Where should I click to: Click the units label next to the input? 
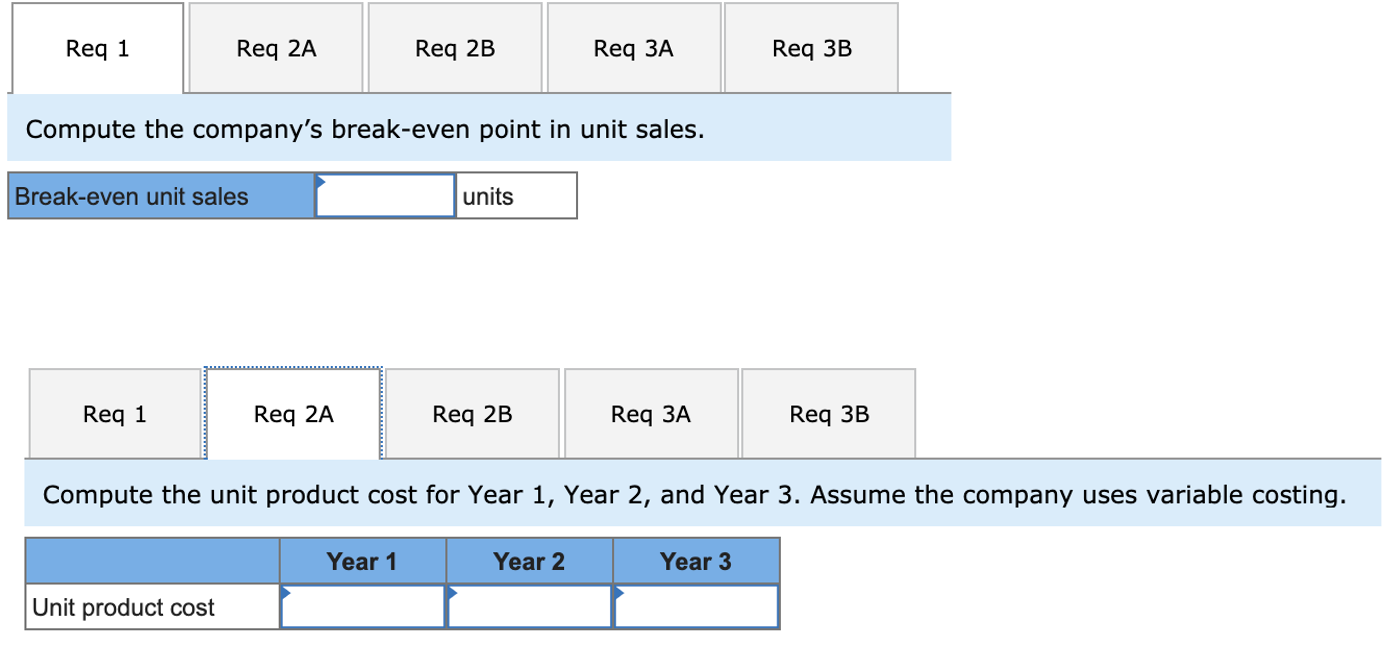tap(487, 195)
